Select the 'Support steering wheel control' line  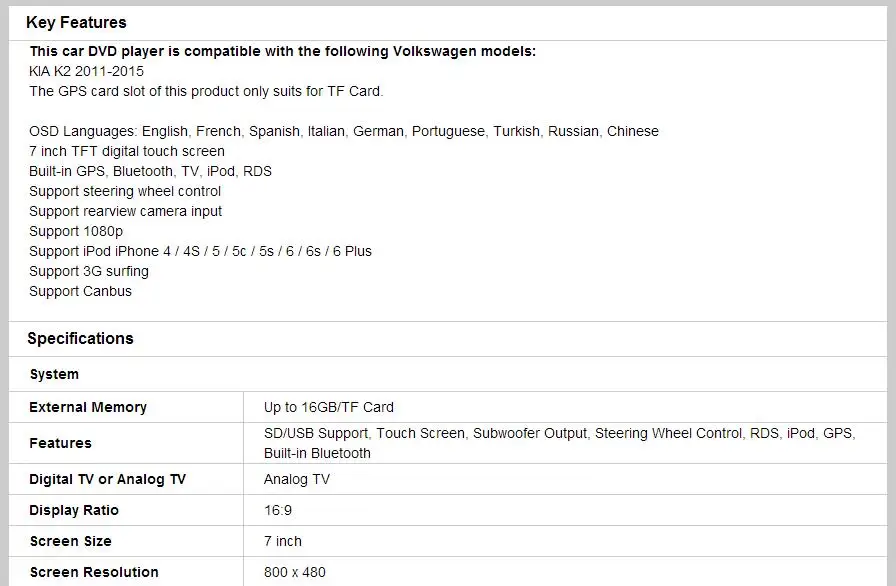tap(125, 191)
